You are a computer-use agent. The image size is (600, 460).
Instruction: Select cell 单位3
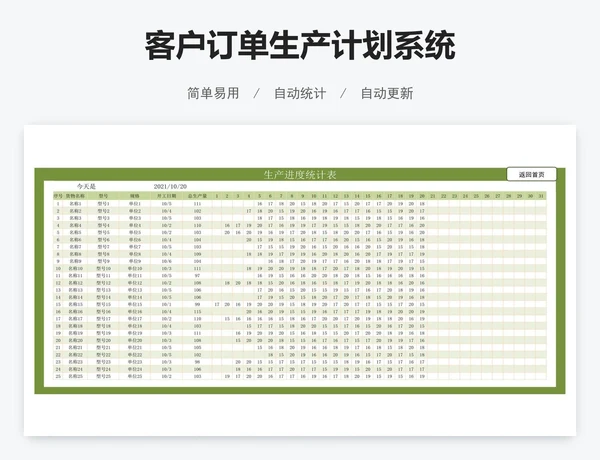(135, 218)
